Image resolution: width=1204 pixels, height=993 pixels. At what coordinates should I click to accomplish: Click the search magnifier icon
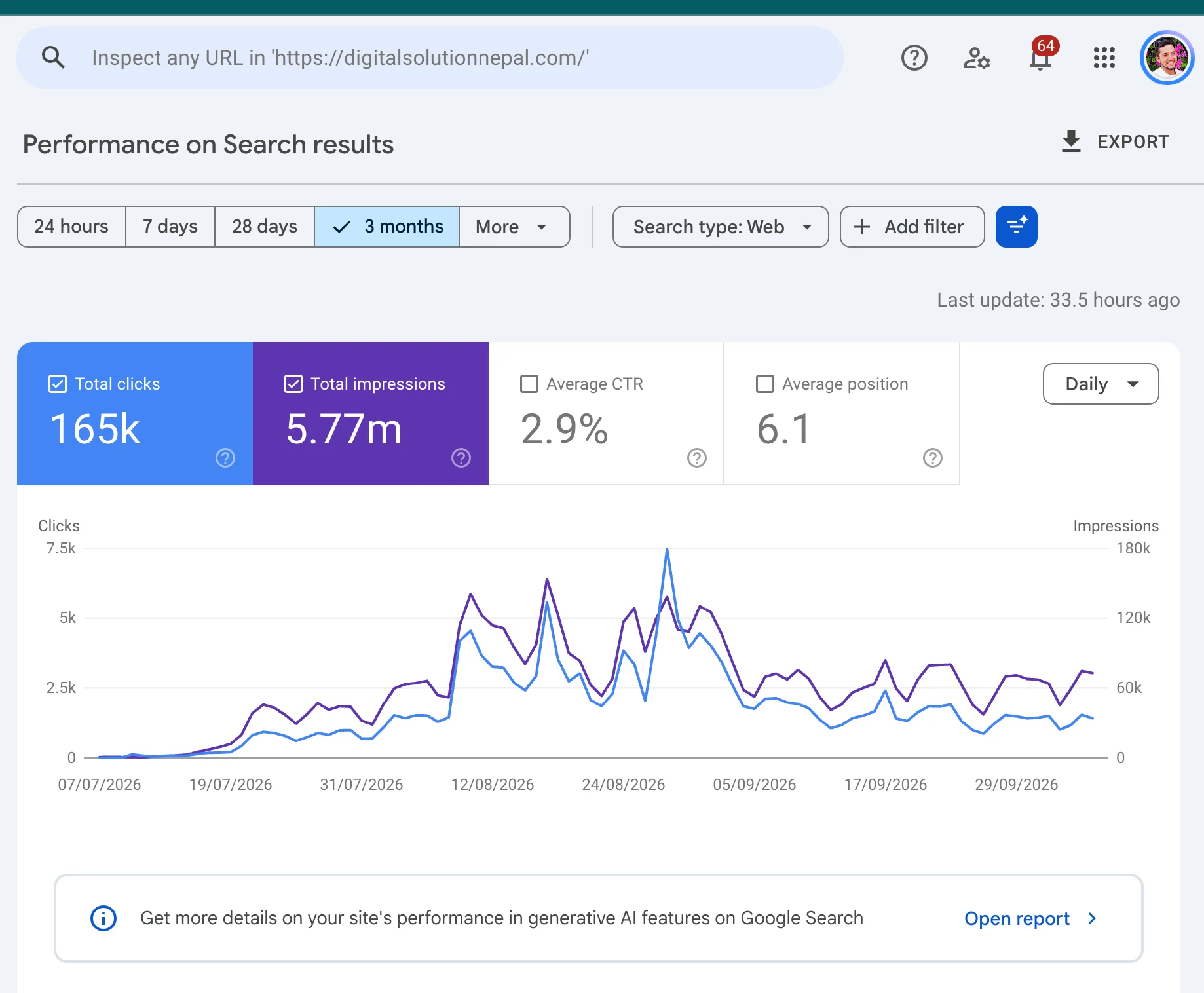tap(53, 58)
